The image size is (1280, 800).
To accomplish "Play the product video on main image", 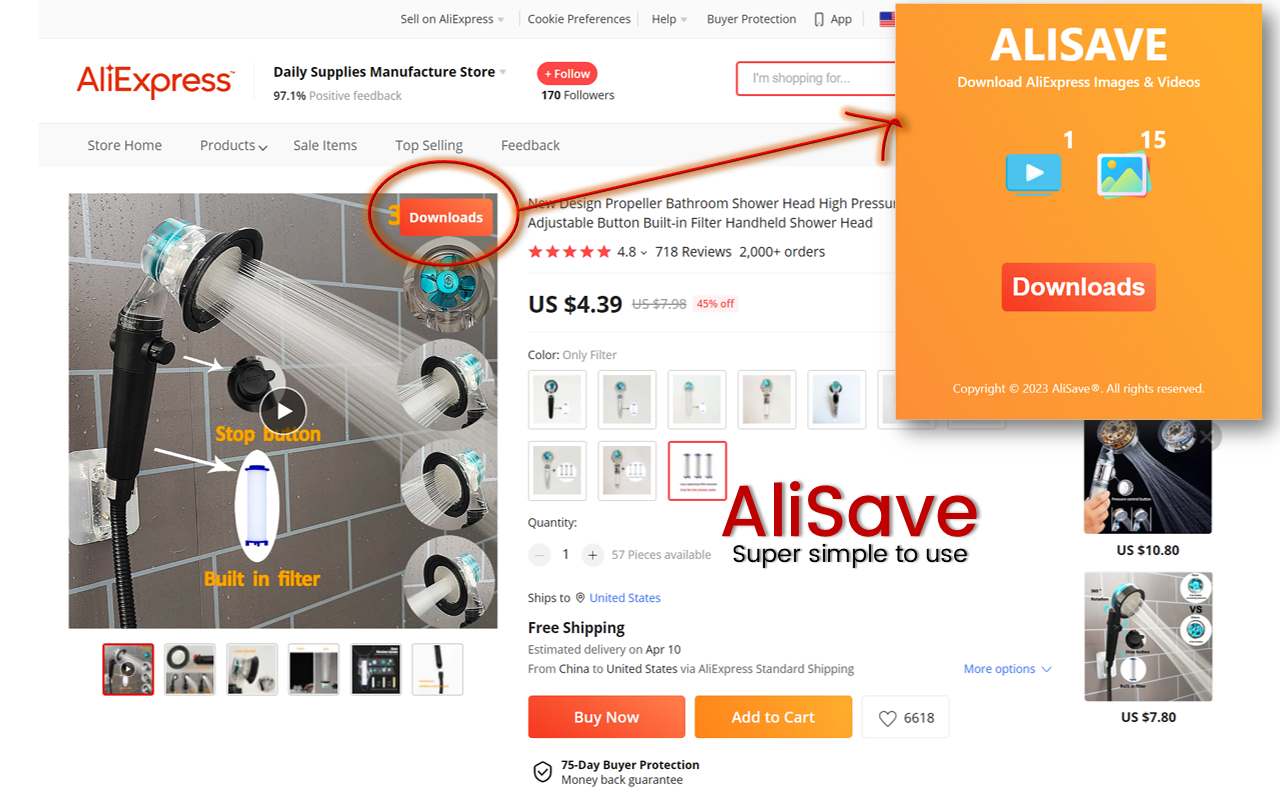I will 284,411.
